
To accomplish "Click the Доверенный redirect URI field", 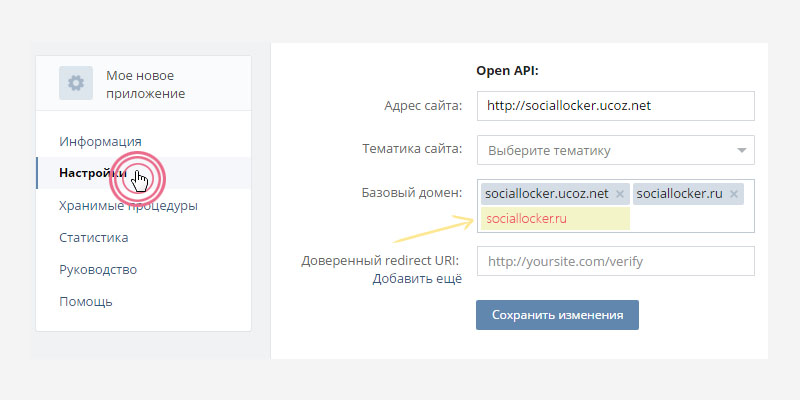I will pos(615,261).
